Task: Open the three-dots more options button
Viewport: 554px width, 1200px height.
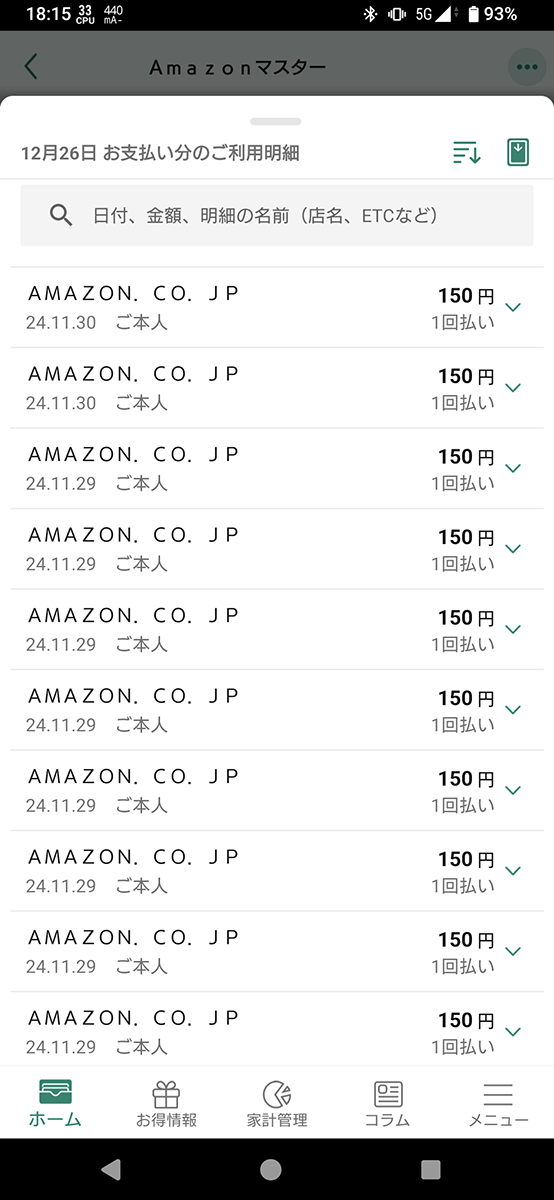Action: (526, 67)
